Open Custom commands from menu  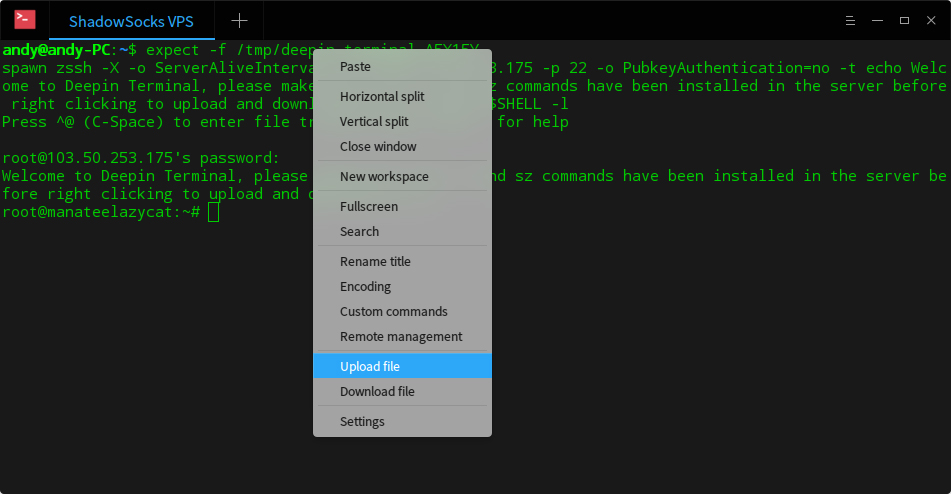(x=394, y=312)
